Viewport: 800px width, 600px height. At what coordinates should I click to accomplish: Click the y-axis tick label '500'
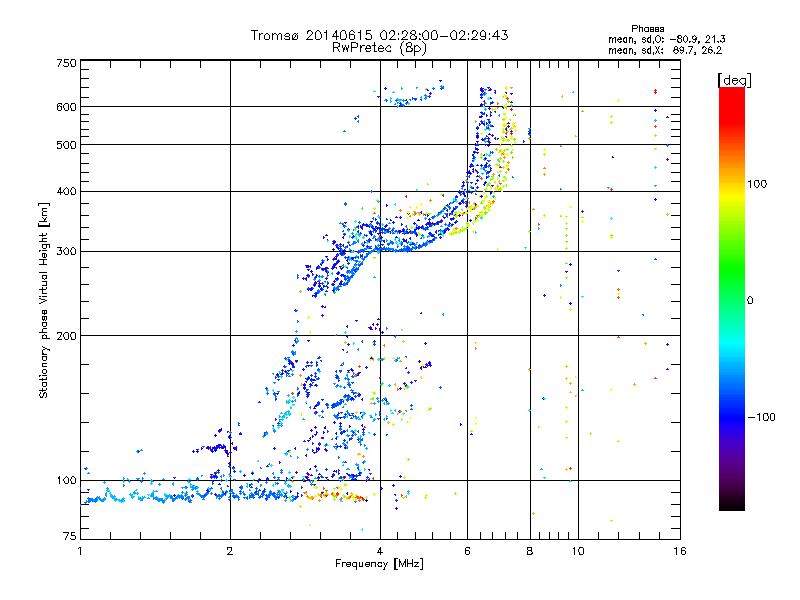[66, 145]
